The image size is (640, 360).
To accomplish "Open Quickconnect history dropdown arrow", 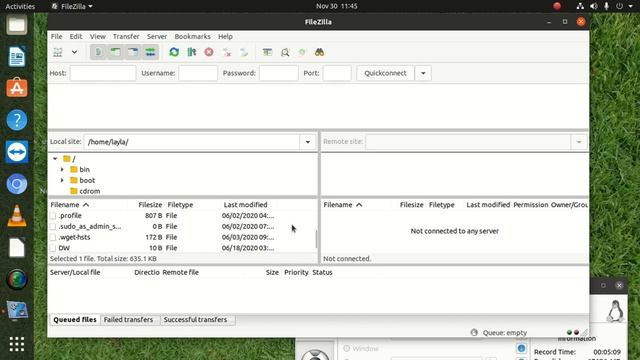I will [423, 73].
